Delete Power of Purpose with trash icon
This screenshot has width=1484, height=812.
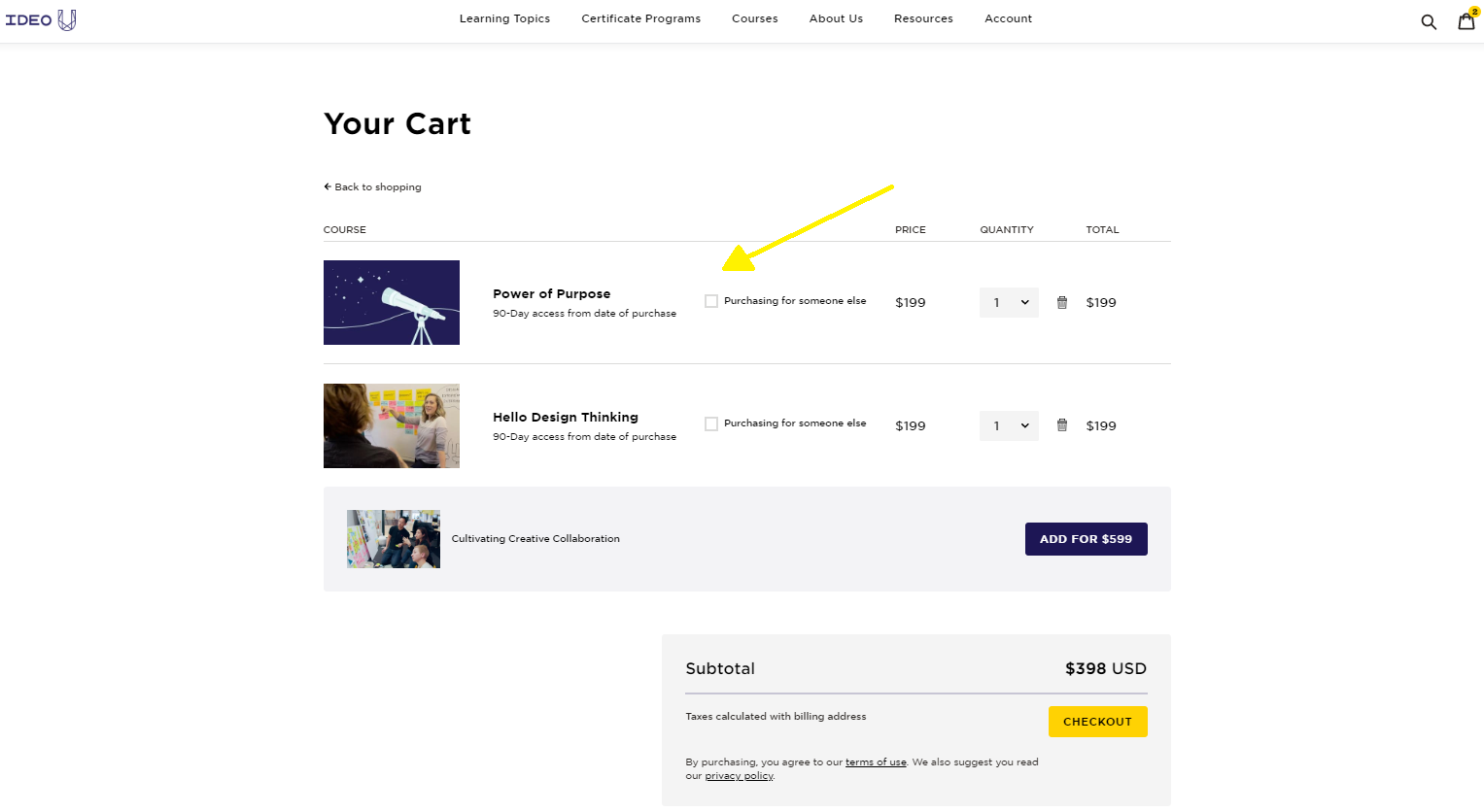click(1061, 302)
